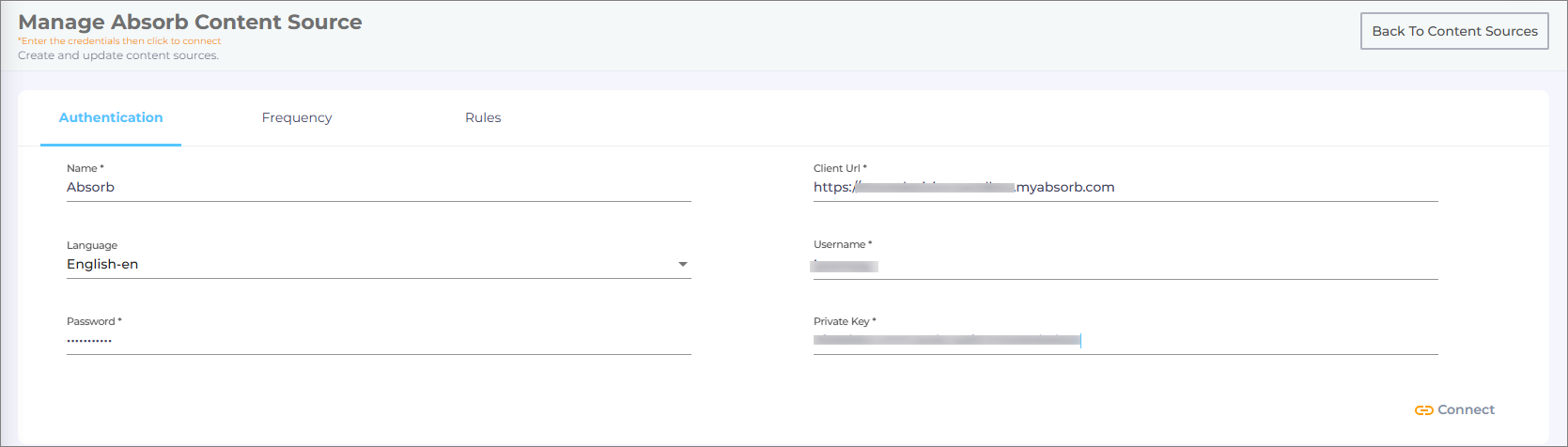Open the Frequency tab
The image size is (1568, 447).
[297, 117]
